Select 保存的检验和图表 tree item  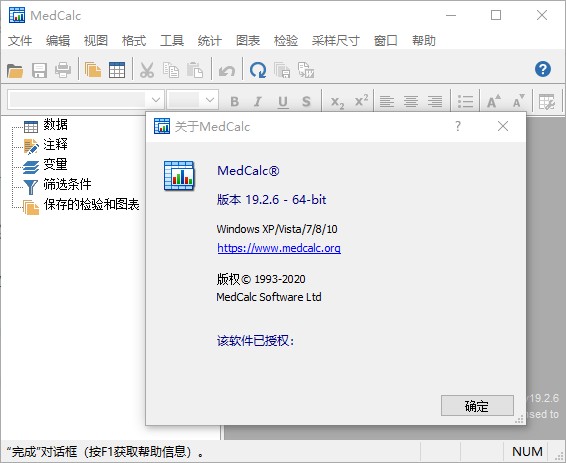click(x=91, y=204)
